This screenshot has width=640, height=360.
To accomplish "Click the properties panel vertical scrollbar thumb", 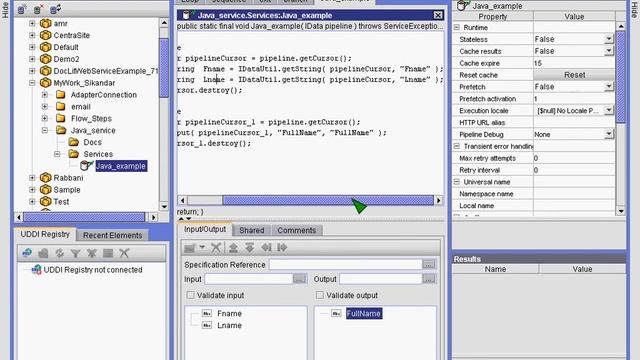I will point(620,77).
